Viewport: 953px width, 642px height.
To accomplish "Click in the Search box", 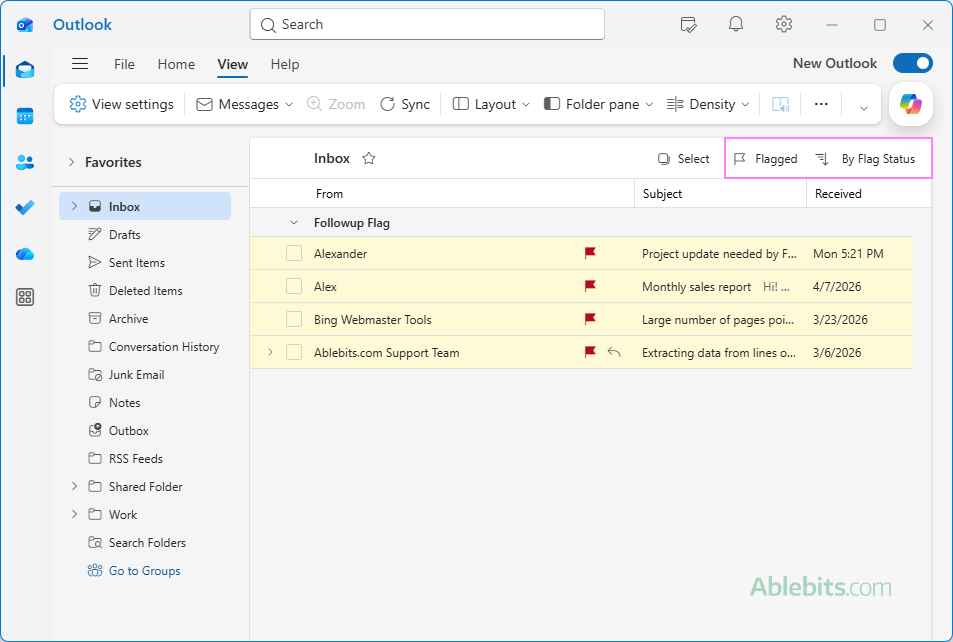I will 427,24.
